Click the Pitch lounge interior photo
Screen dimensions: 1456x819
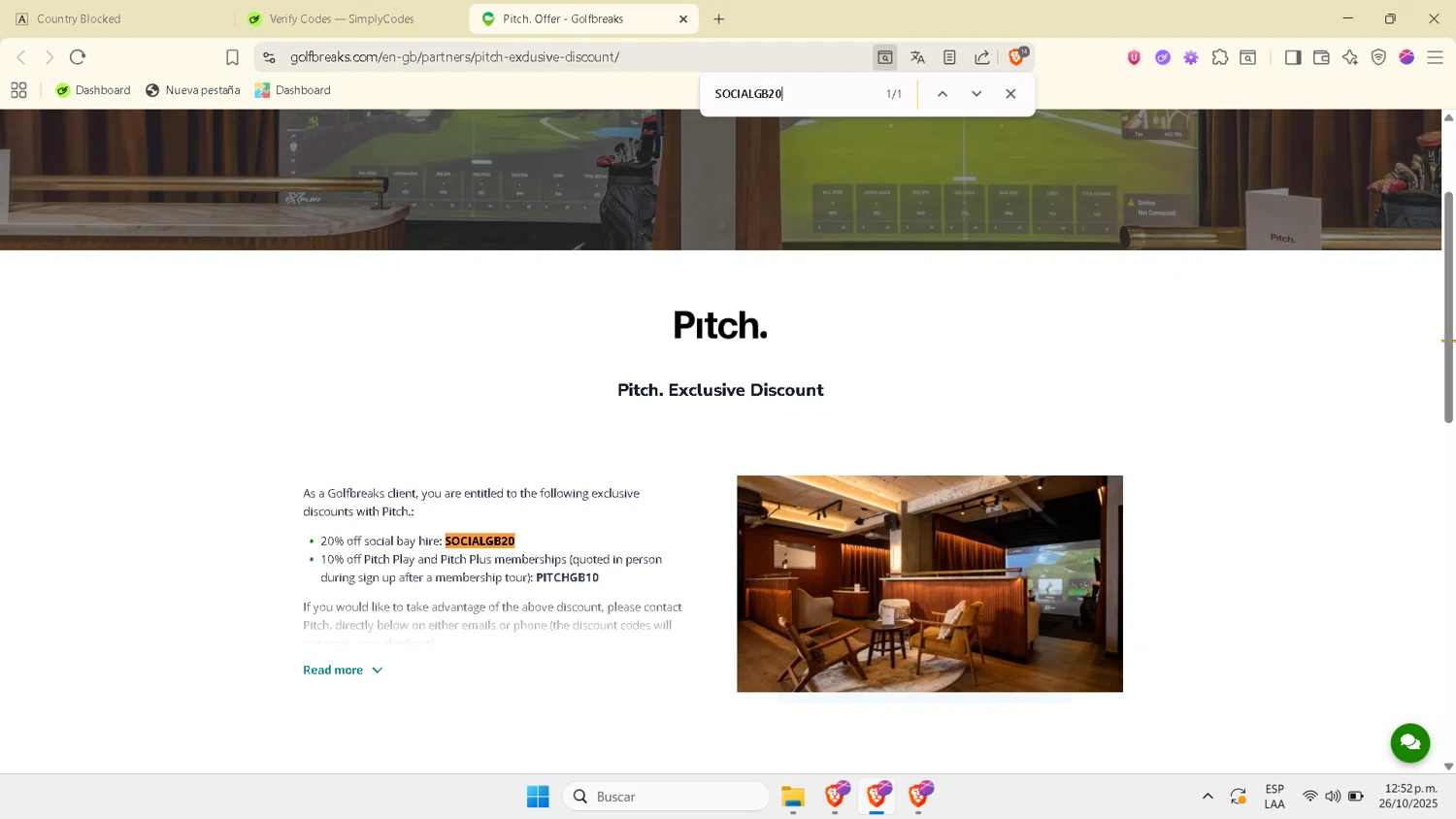[930, 583]
